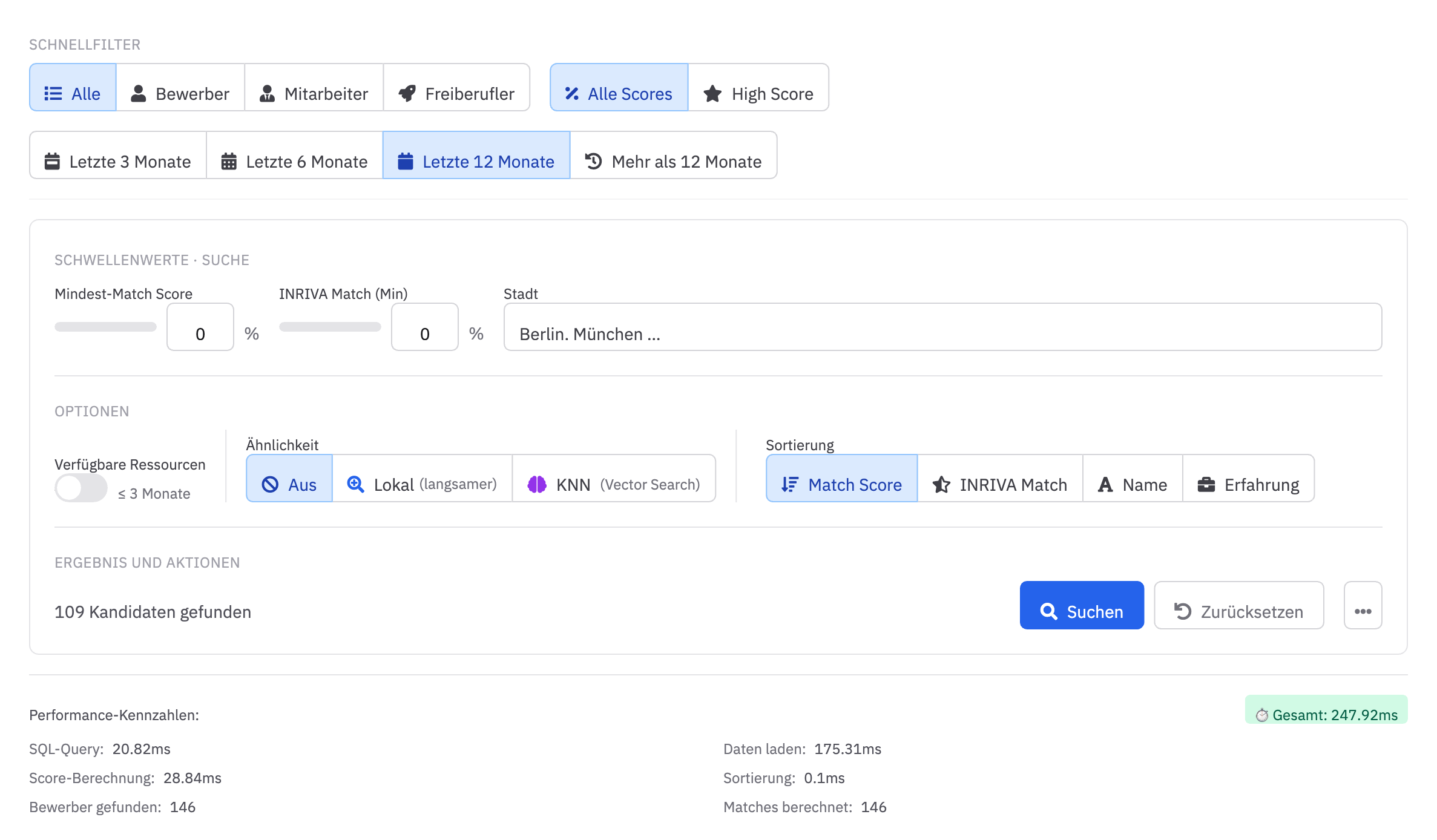The width and height of the screenshot is (1437, 840).
Task: Click the brain icon for KNN search
Action: coord(536,484)
